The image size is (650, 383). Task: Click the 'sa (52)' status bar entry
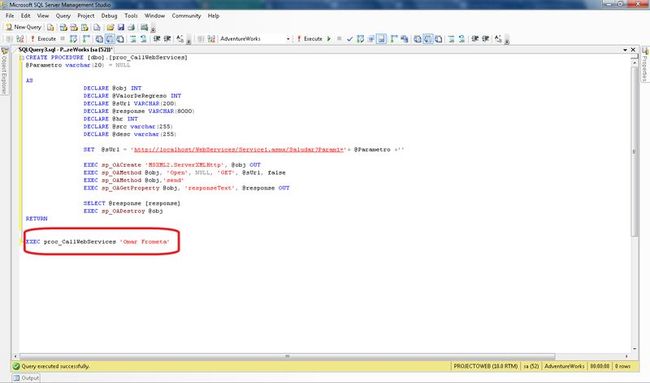tap(531, 366)
